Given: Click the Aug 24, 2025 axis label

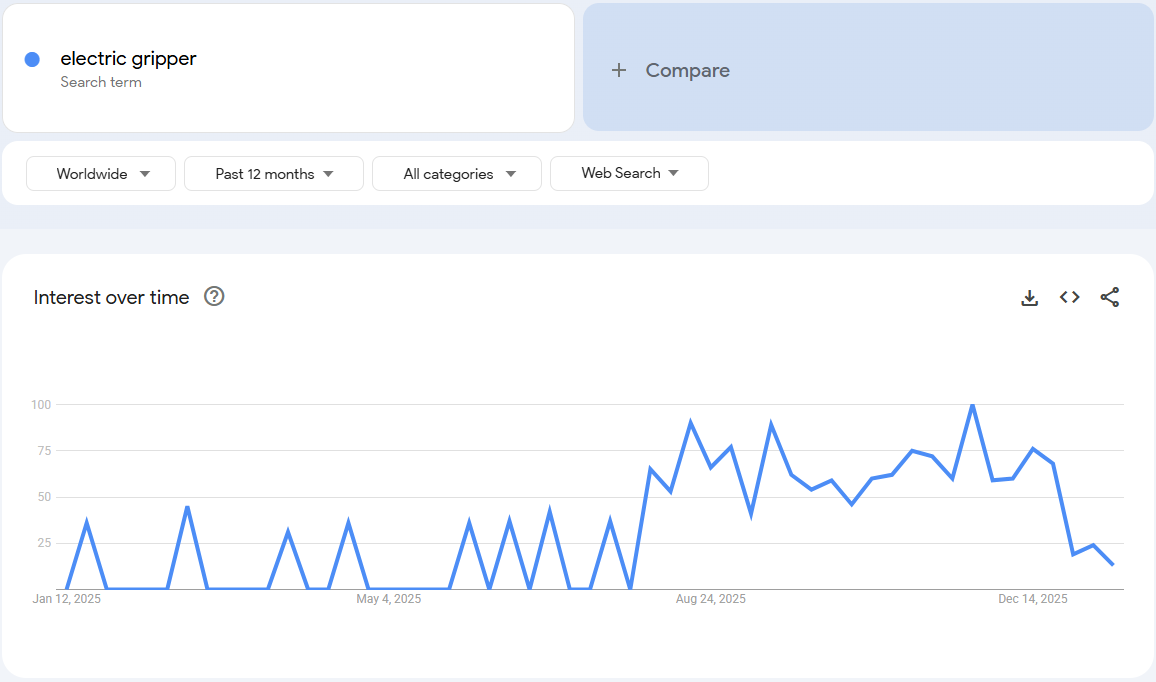Looking at the screenshot, I should tap(710, 599).
